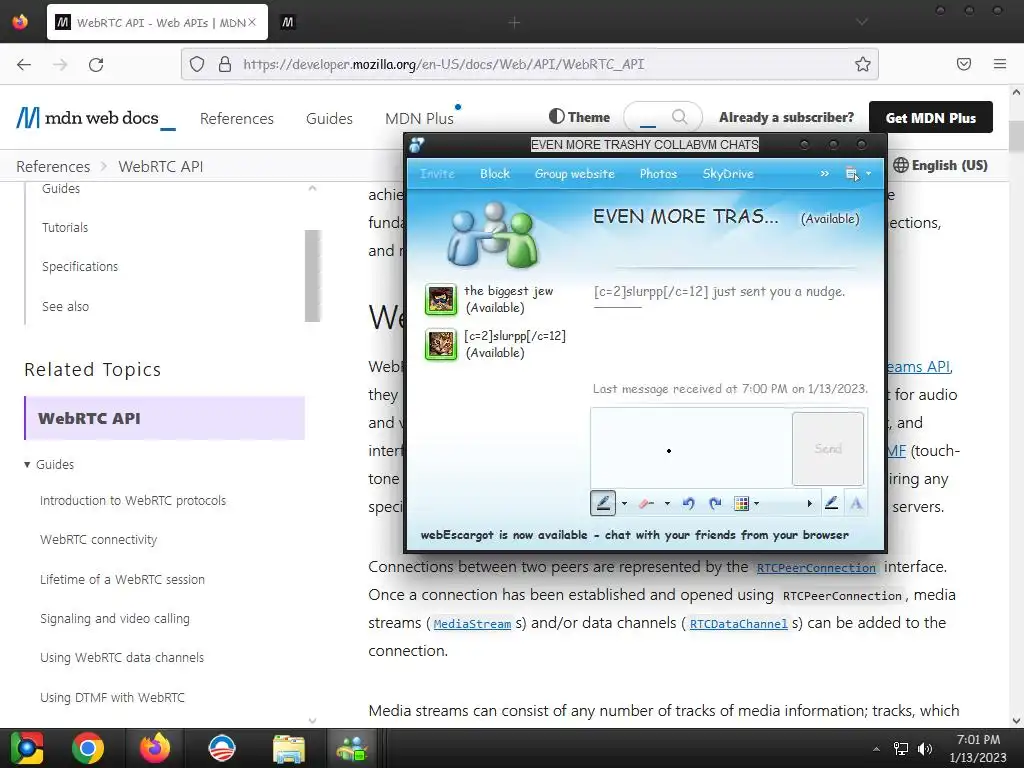Open the WebRTC connectivity guide
The height and width of the screenshot is (768, 1024).
(99, 540)
